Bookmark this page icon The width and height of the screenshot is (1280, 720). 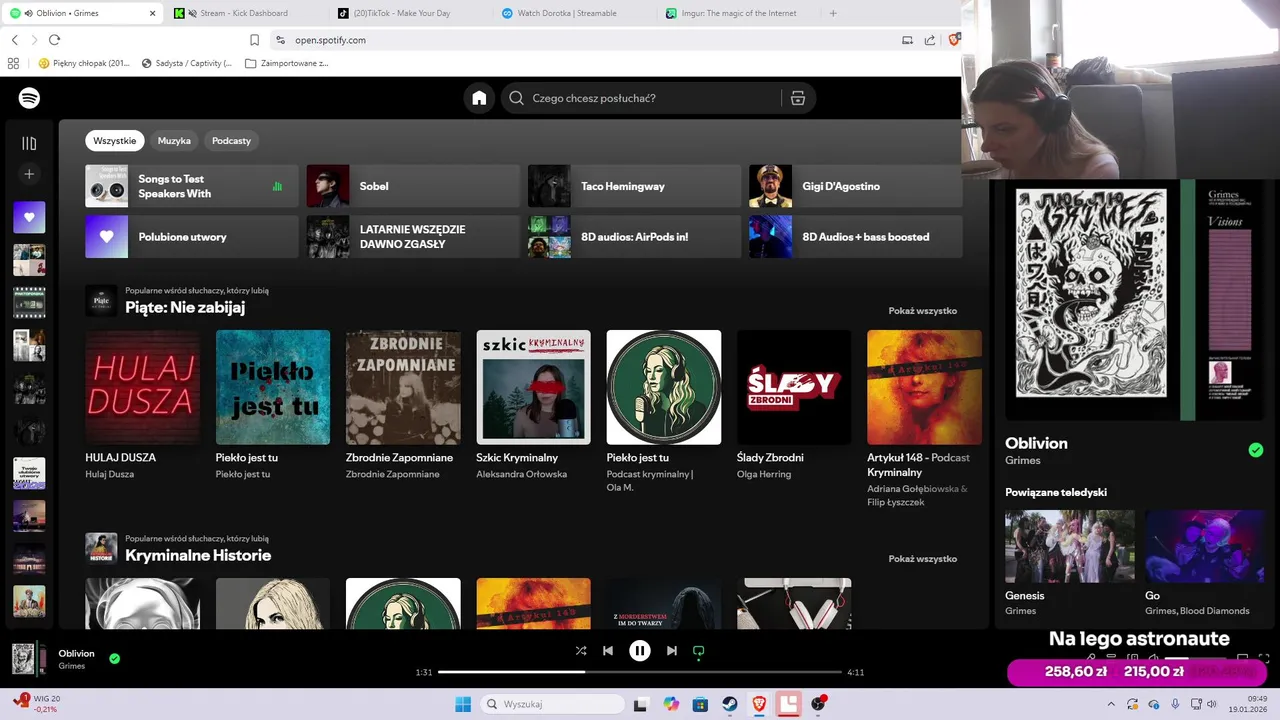click(x=254, y=40)
